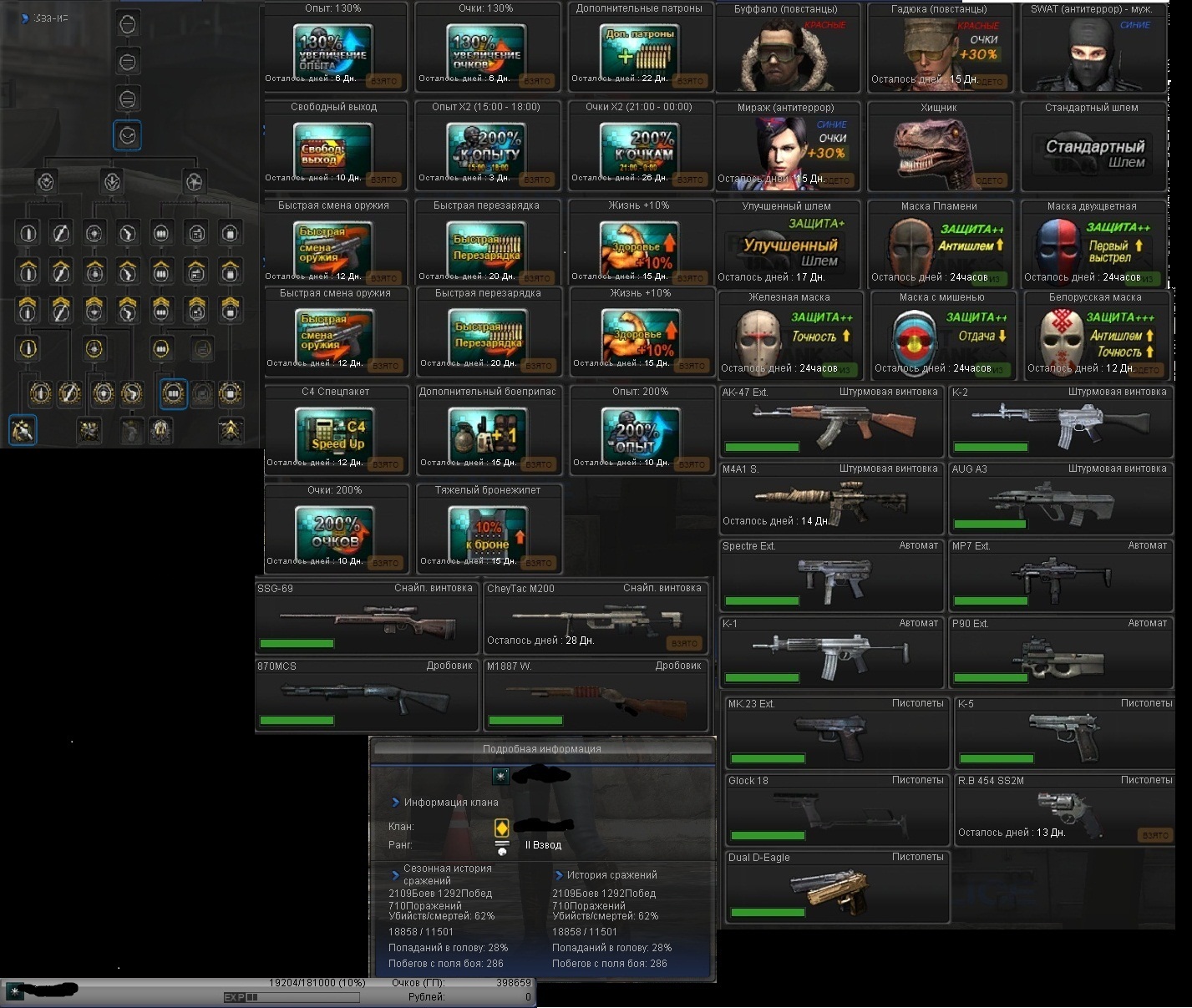
Task: Click the 19204/181000 (10%) experience text
Action: [x=317, y=983]
